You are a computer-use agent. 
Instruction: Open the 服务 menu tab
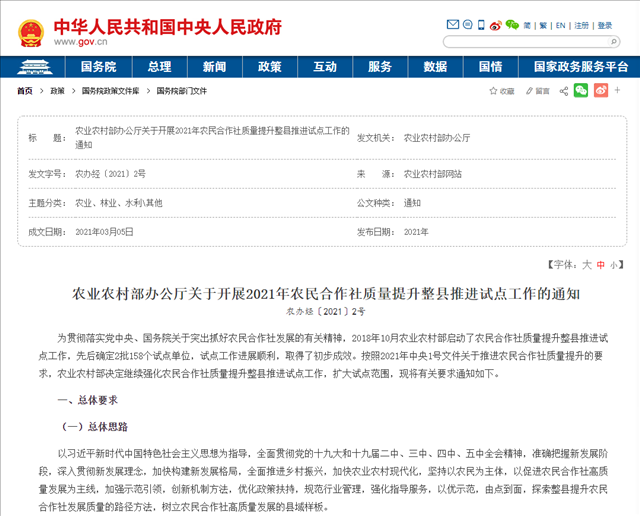click(x=380, y=67)
